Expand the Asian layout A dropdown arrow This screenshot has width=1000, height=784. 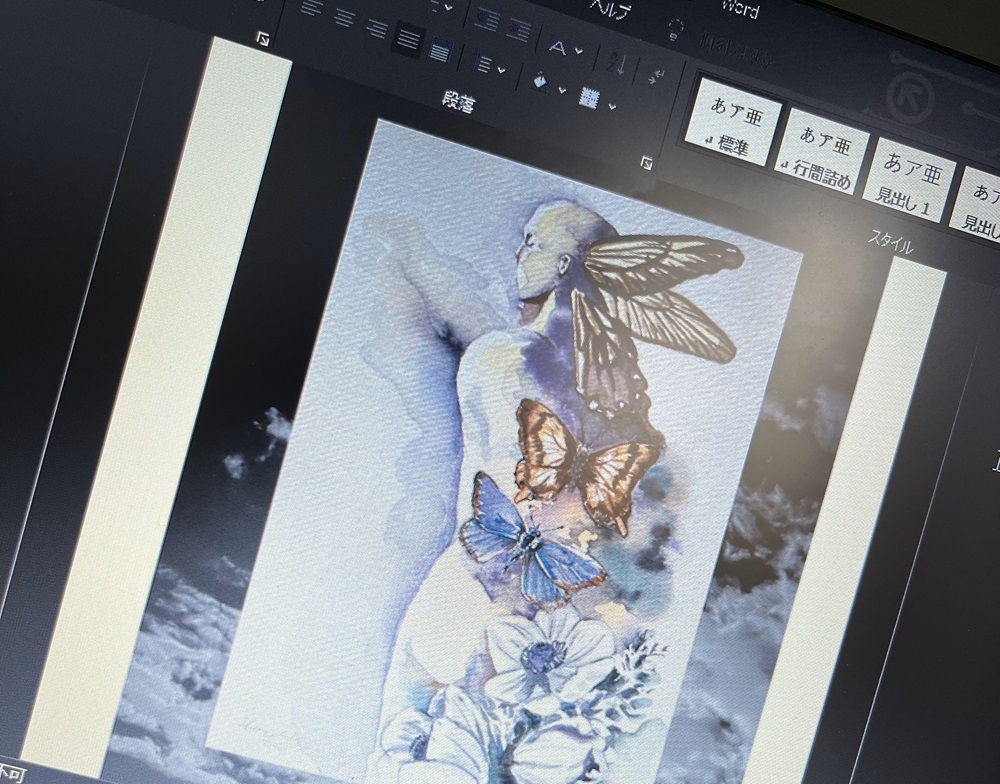point(578,52)
